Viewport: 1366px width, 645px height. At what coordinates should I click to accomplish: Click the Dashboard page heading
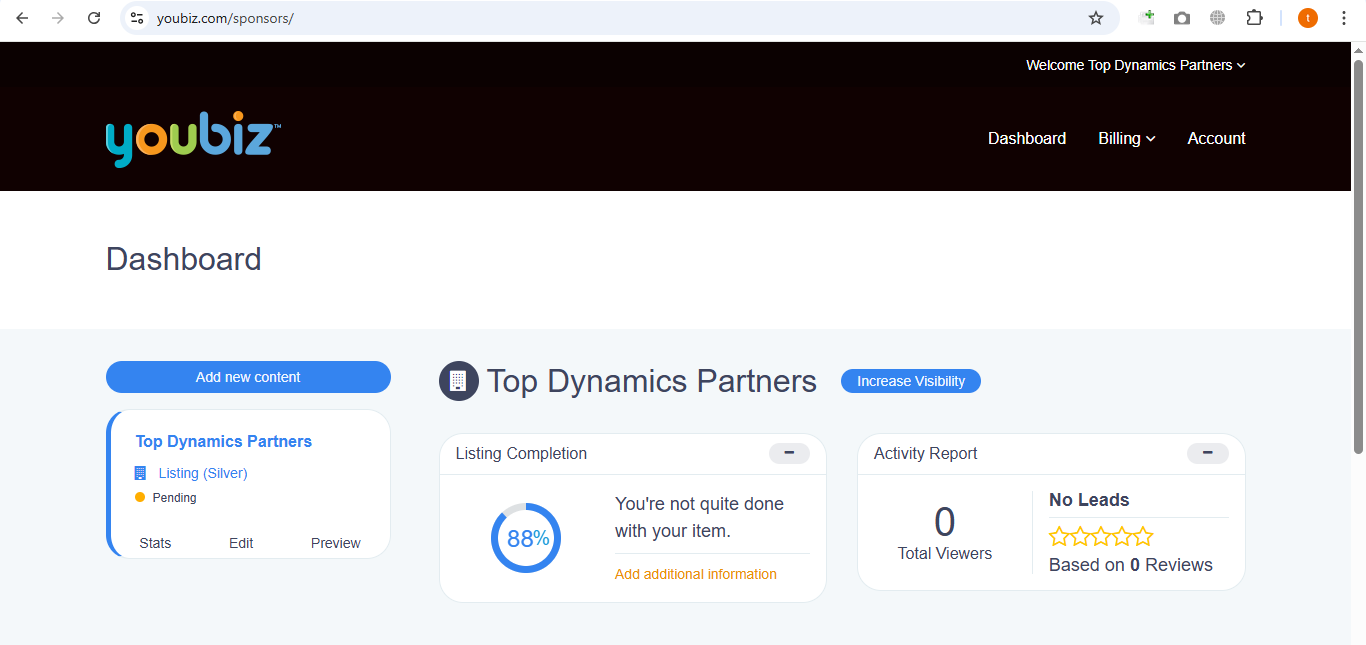point(184,259)
